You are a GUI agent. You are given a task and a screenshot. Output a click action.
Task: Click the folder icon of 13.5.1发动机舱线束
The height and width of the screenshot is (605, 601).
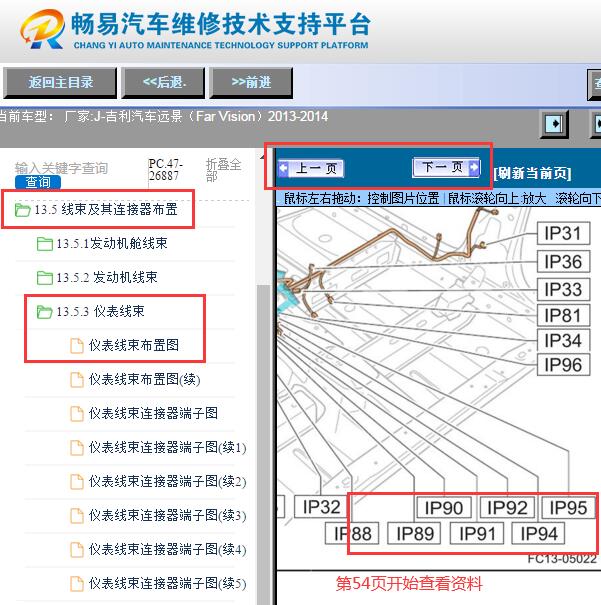(x=45, y=244)
